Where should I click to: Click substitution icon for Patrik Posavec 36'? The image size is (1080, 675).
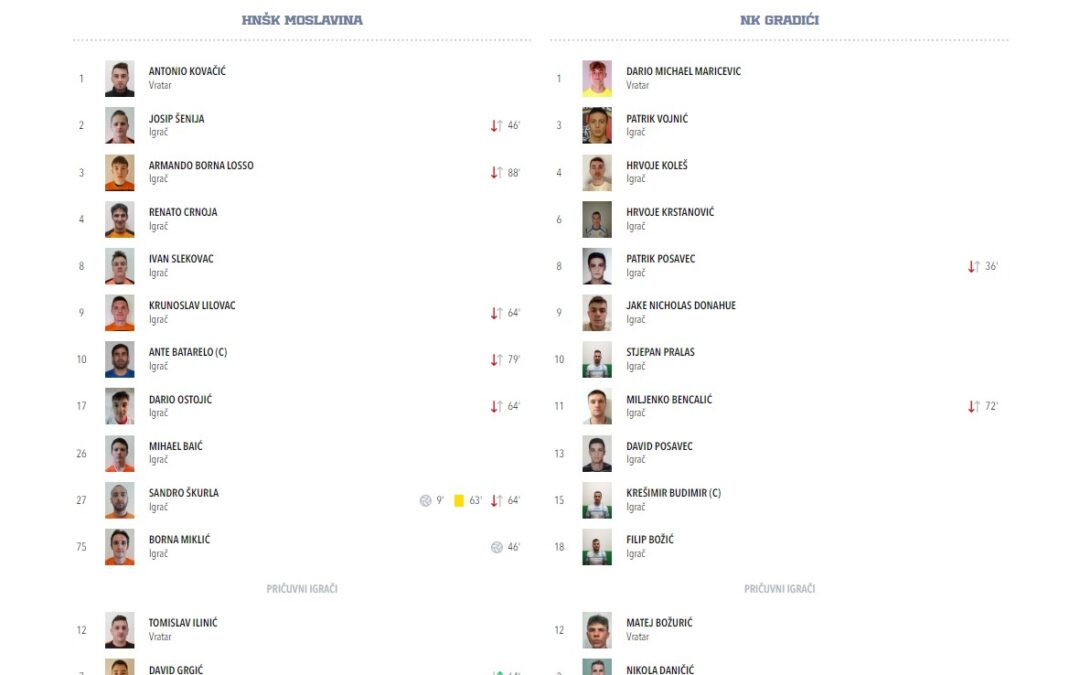[x=974, y=267]
